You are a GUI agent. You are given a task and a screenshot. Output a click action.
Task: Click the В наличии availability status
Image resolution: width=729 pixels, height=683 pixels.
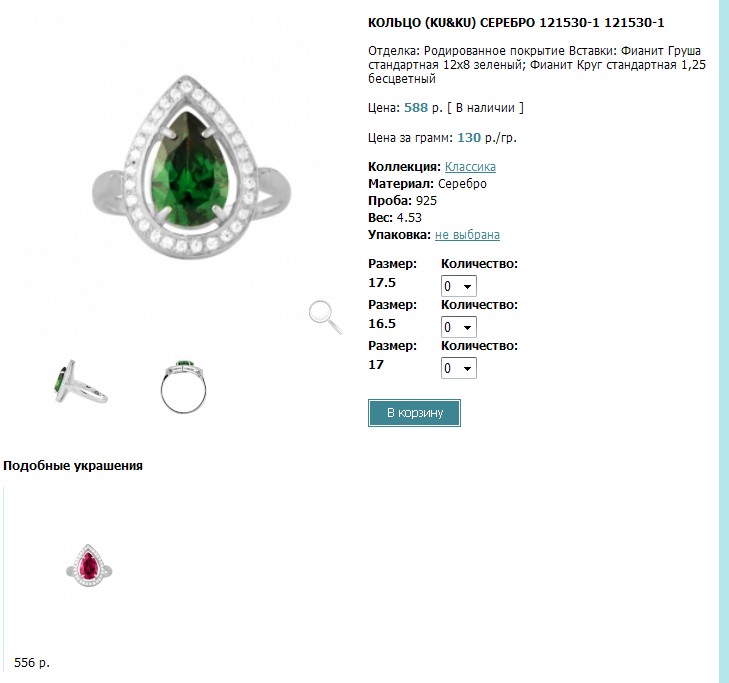click(x=485, y=108)
